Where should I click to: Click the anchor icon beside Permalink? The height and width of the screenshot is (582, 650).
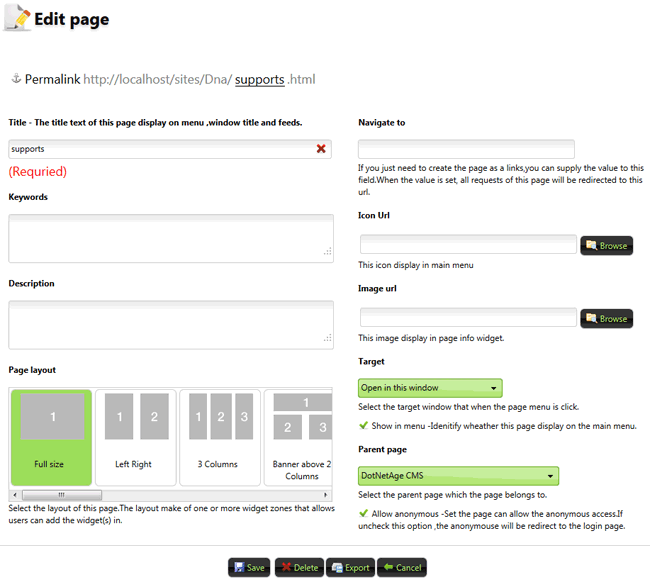point(16,78)
